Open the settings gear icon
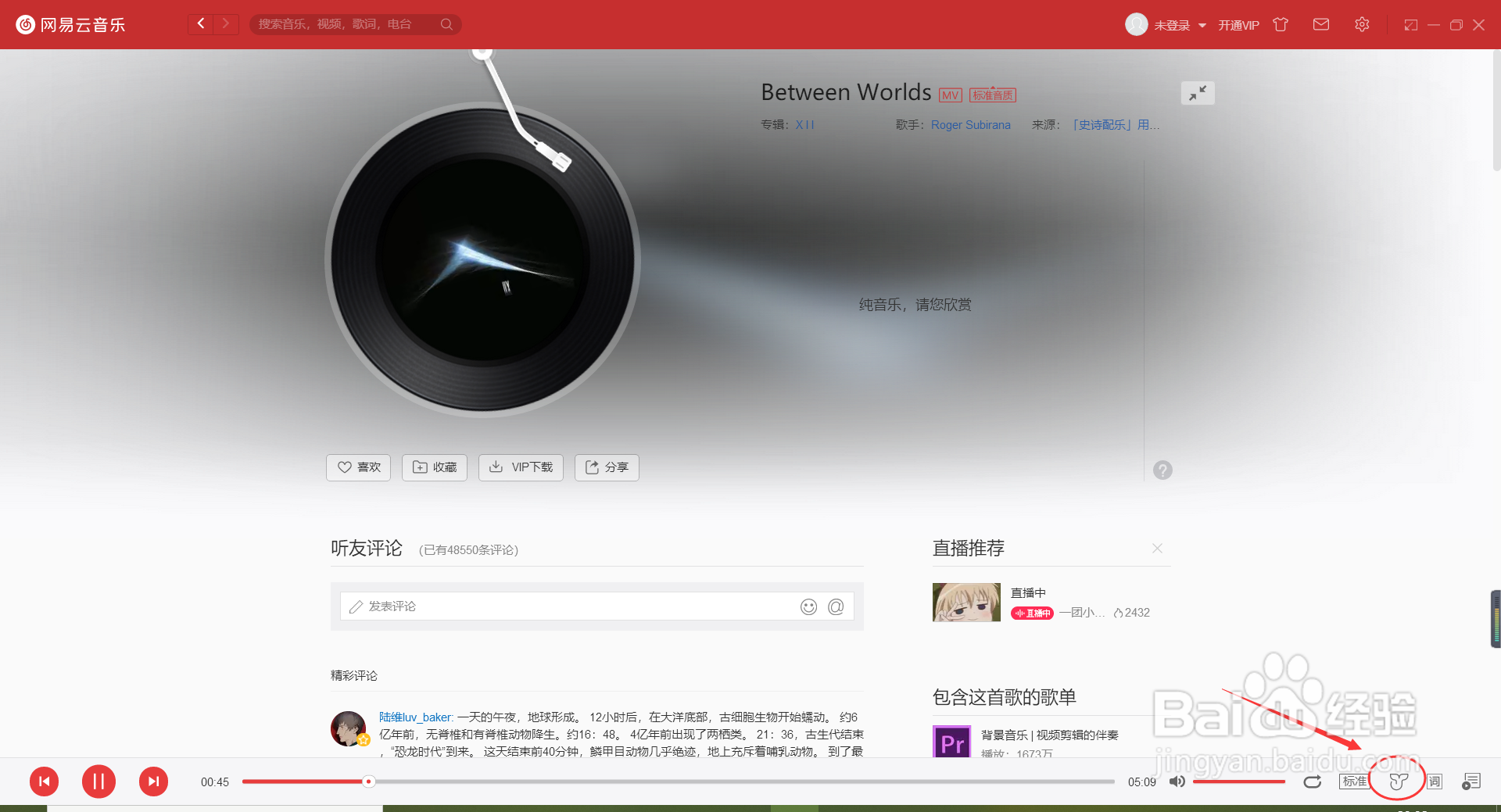The width and height of the screenshot is (1501, 812). (x=1362, y=24)
